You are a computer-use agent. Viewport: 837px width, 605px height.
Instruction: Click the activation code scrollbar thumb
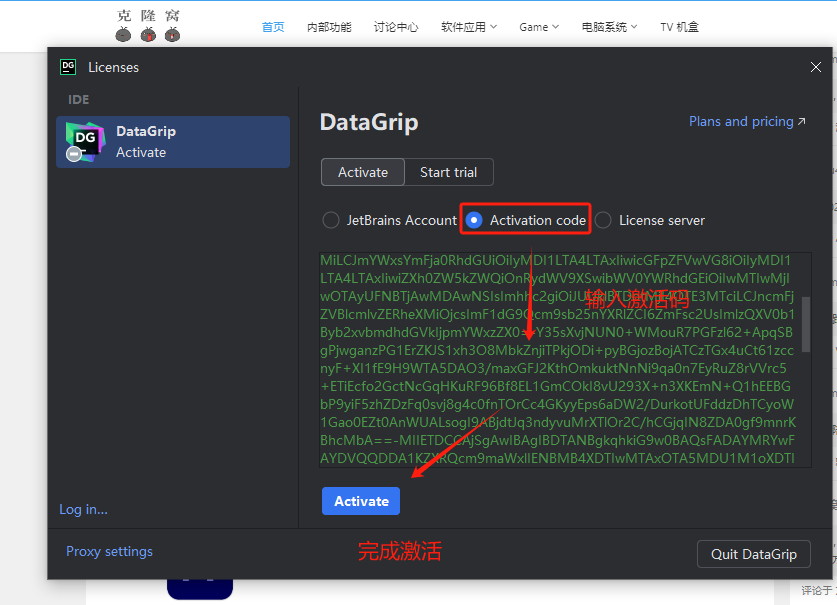[x=806, y=324]
